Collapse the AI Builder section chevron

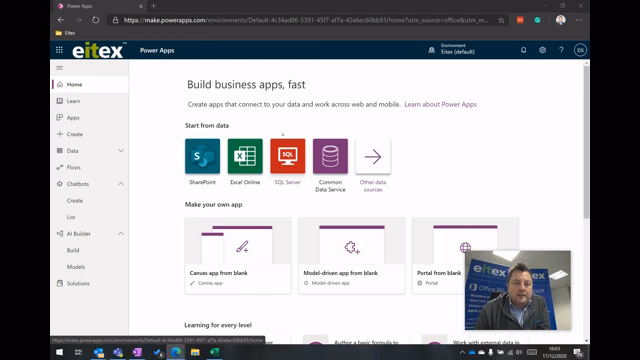[121, 234]
